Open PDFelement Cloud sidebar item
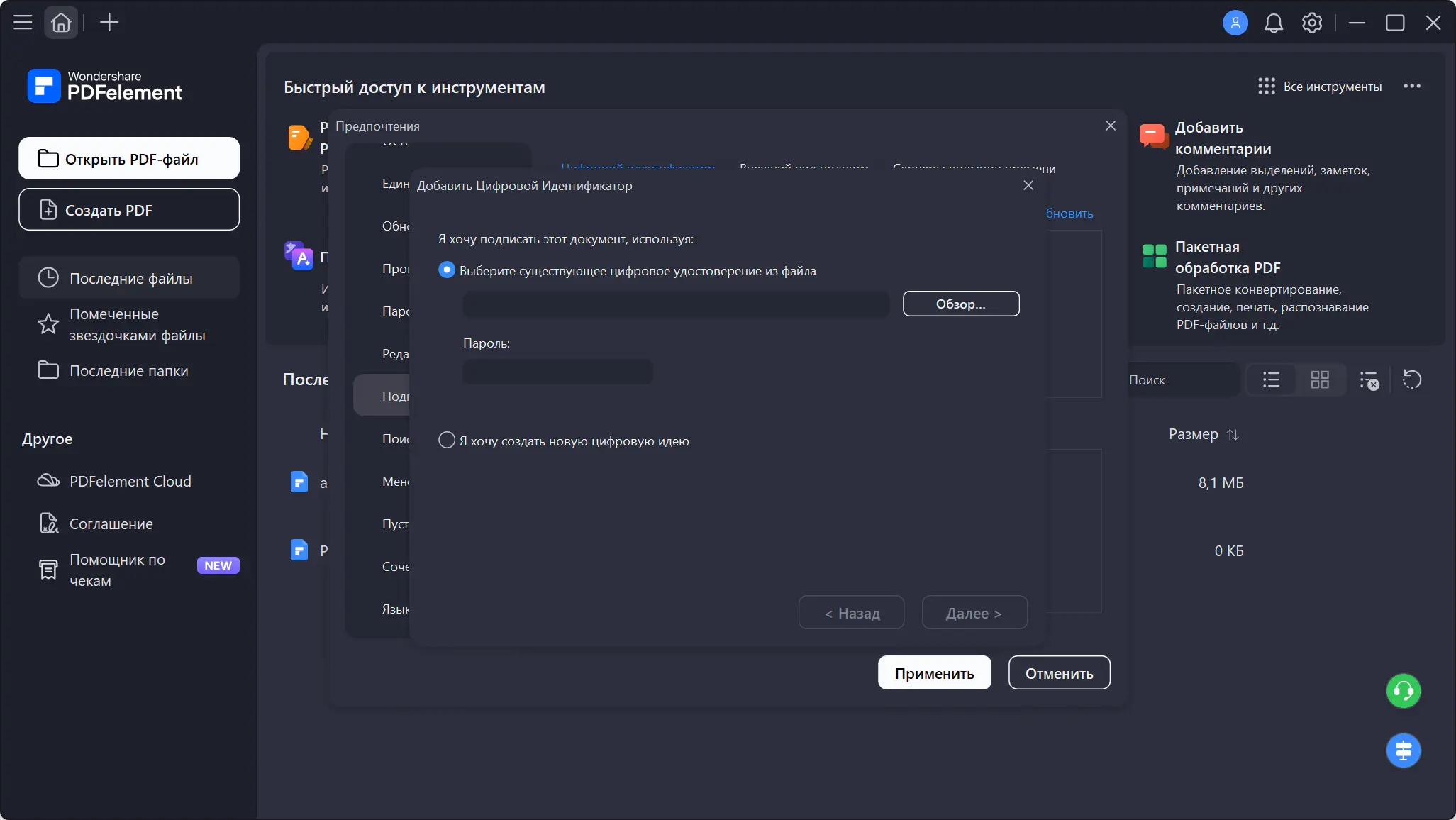 coord(130,481)
